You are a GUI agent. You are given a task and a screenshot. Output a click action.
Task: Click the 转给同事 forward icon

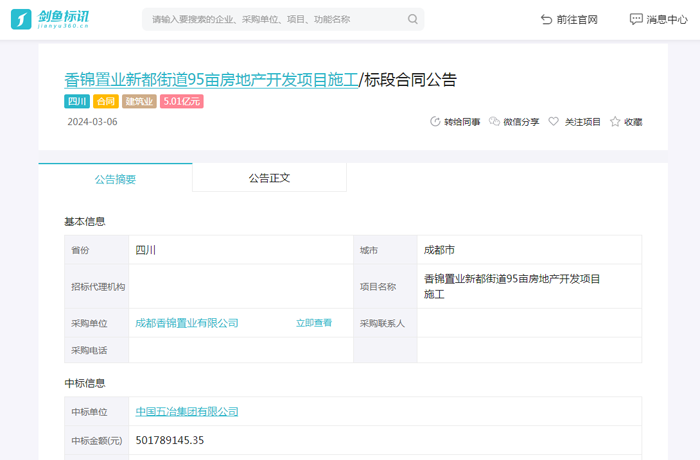[x=435, y=122]
